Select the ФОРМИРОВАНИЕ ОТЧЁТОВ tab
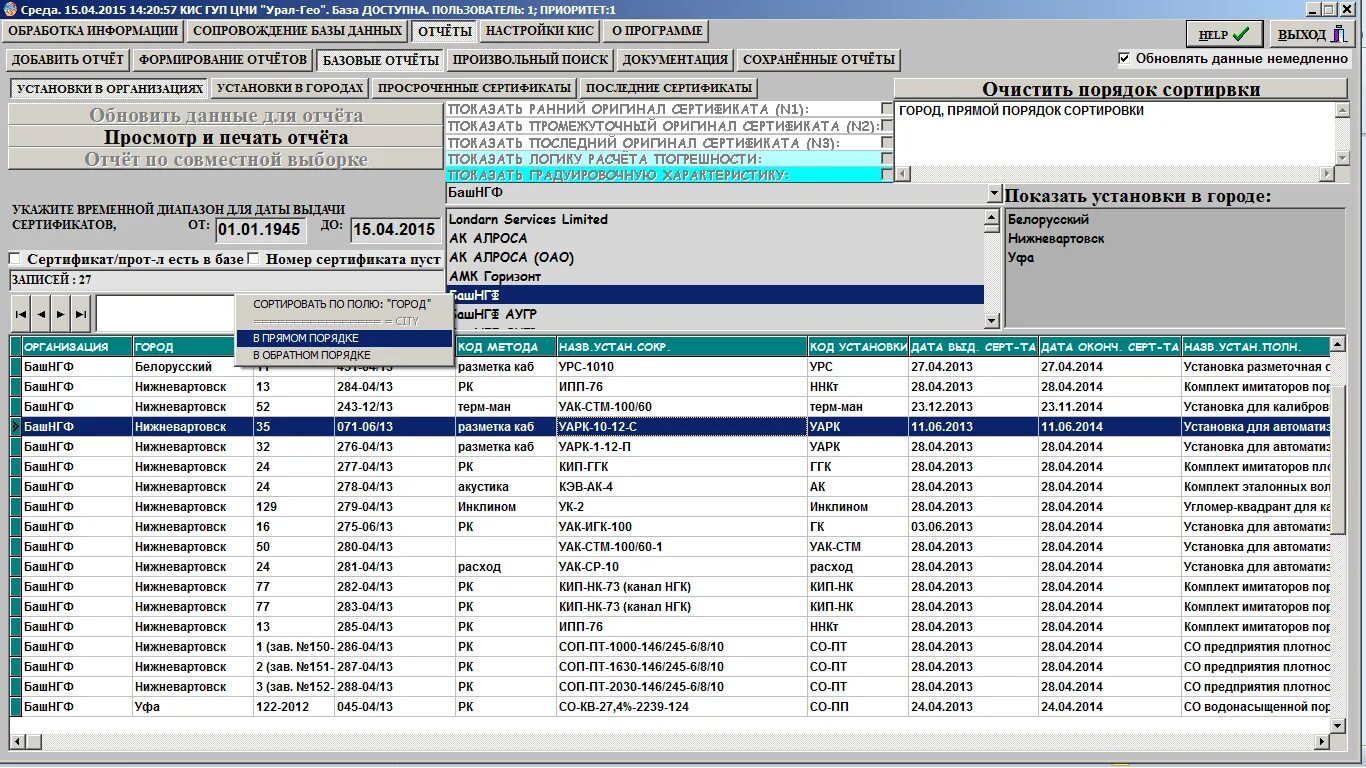 pyautogui.click(x=223, y=60)
